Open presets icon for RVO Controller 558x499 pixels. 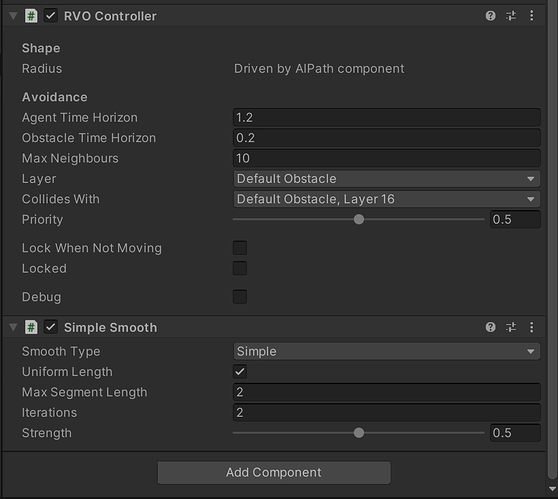[511, 16]
